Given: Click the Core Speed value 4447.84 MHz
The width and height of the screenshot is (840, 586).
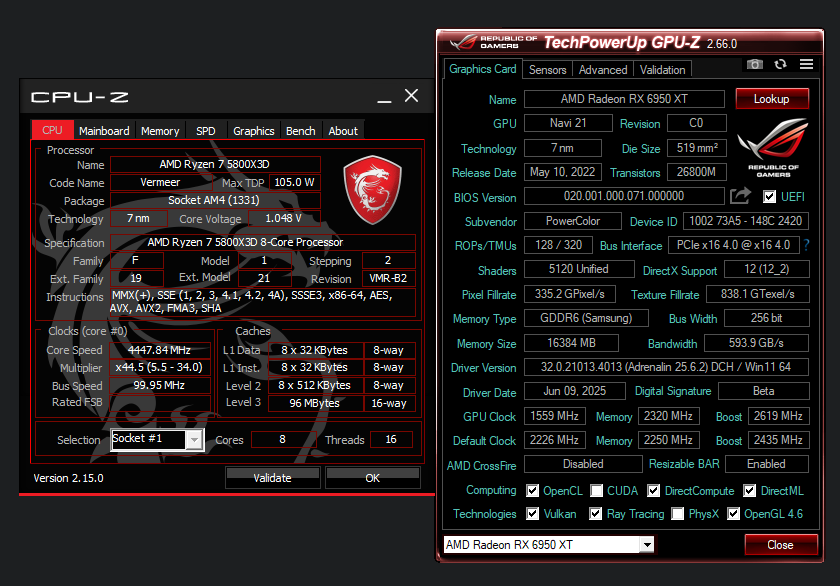Looking at the screenshot, I should (x=160, y=350).
